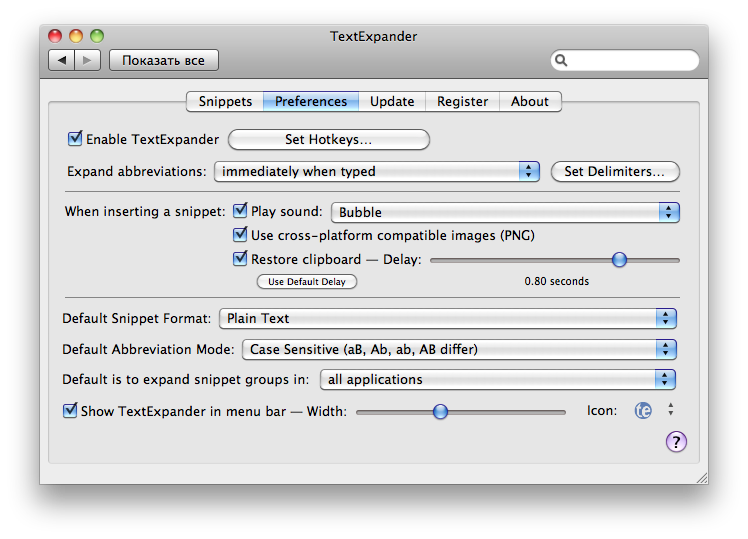Change menu bar icon using stepper arrows
This screenshot has height=539, width=748.
coord(671,409)
